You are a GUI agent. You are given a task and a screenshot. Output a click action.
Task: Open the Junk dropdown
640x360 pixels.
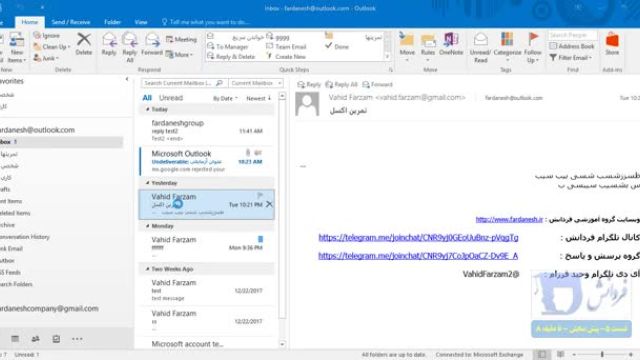point(46,58)
